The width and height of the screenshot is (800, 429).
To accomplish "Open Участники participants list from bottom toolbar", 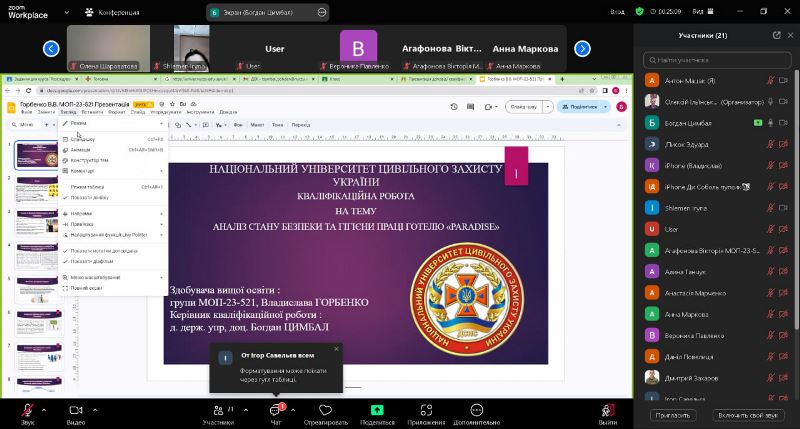I will coord(218,410).
